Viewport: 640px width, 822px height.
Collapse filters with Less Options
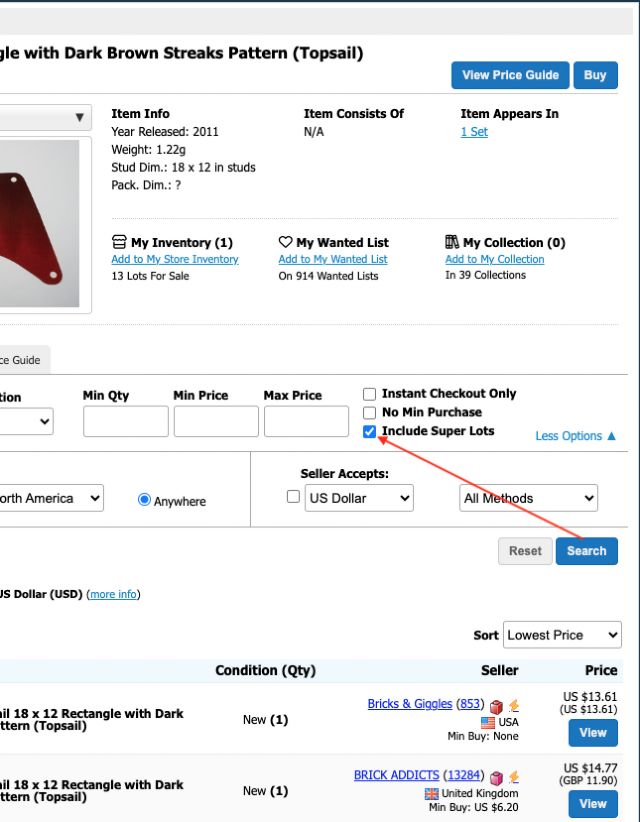575,436
